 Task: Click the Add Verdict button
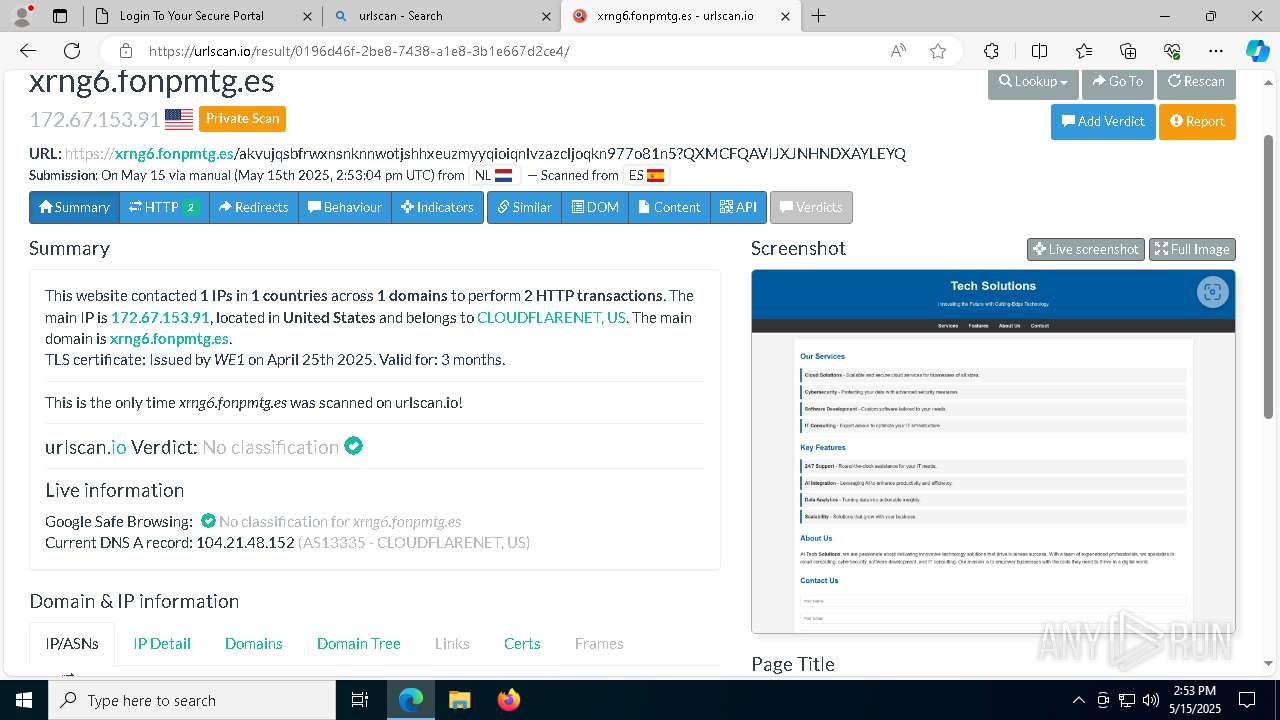(1103, 122)
